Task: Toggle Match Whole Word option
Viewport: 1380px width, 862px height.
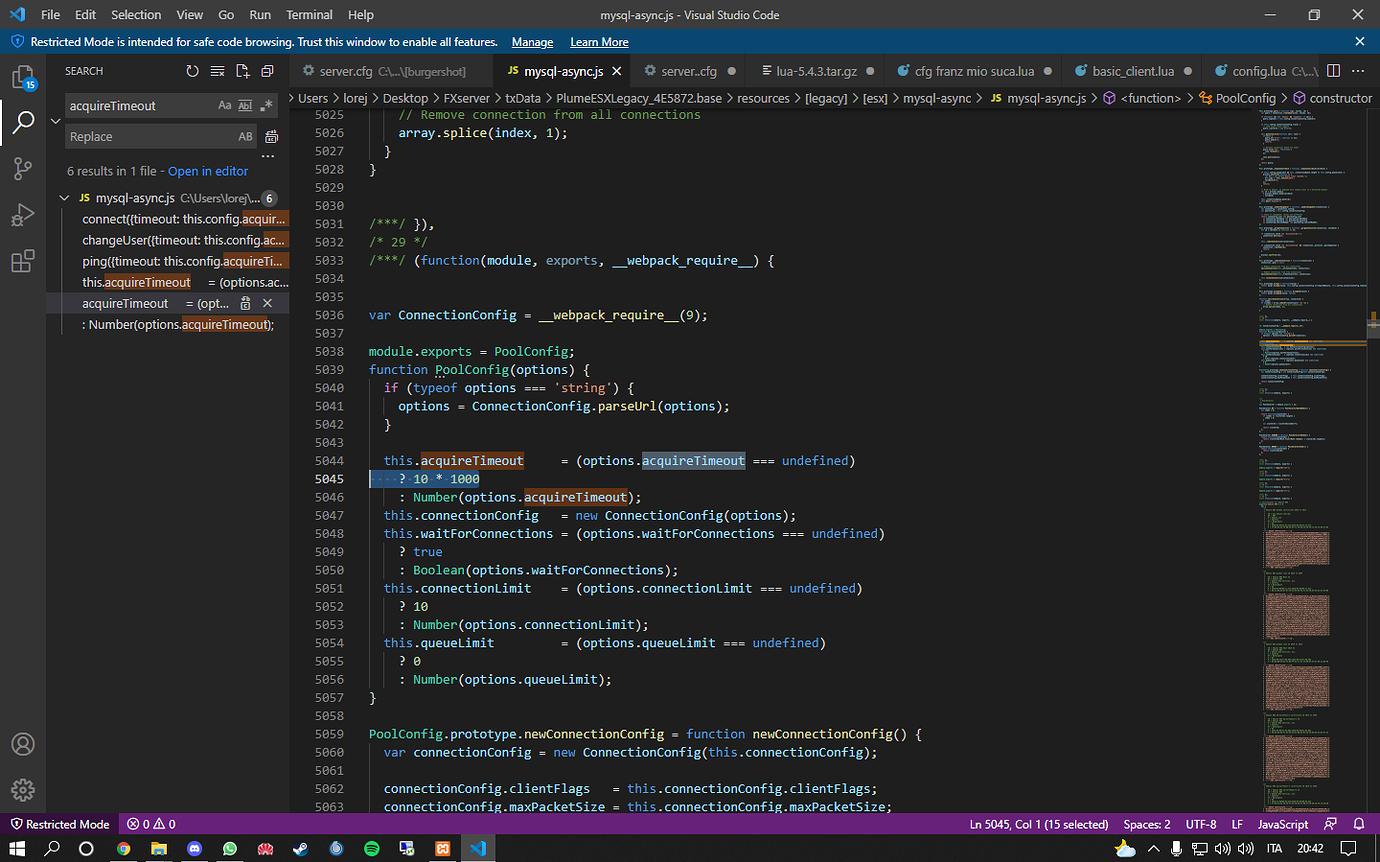Action: pos(245,105)
